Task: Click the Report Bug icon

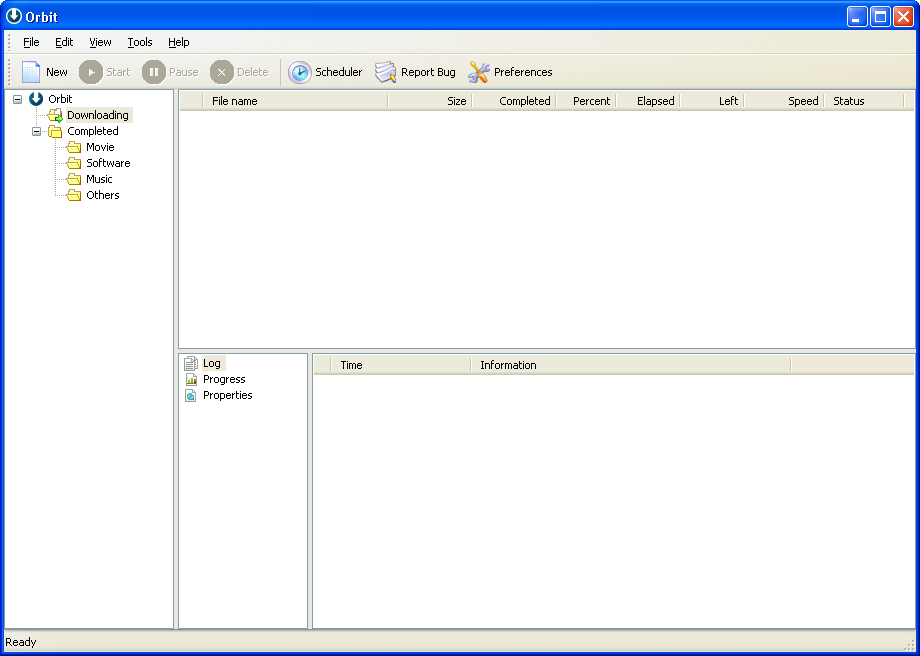Action: click(x=385, y=72)
